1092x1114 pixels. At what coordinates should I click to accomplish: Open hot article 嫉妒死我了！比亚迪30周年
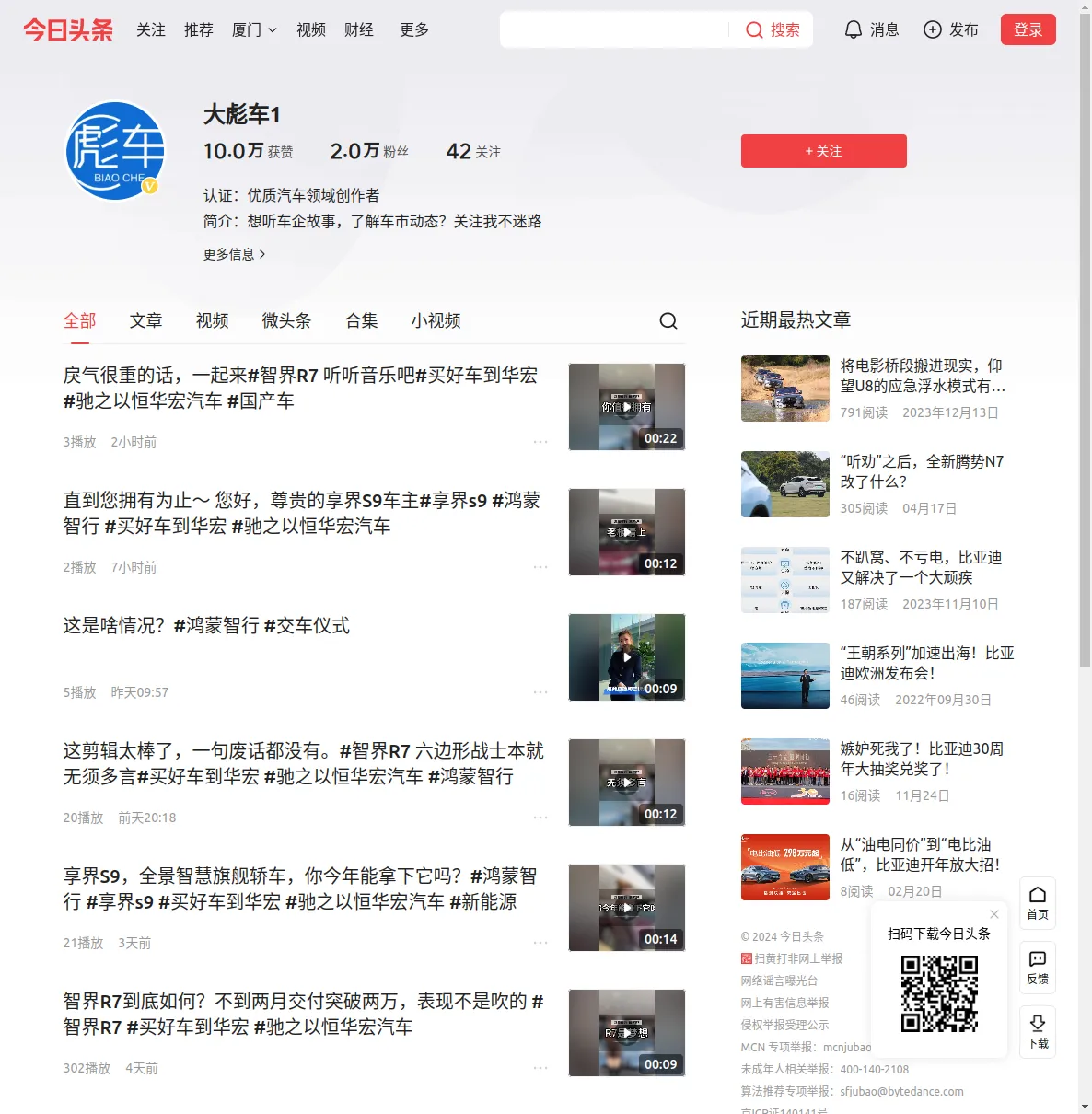click(922, 759)
